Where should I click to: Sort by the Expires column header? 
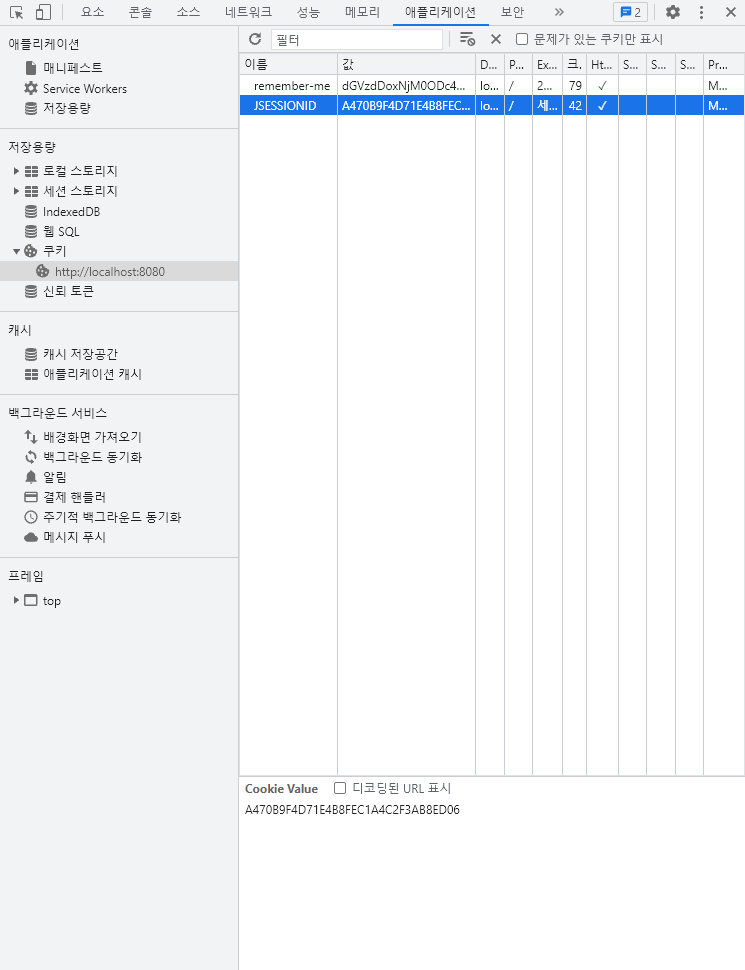point(547,64)
